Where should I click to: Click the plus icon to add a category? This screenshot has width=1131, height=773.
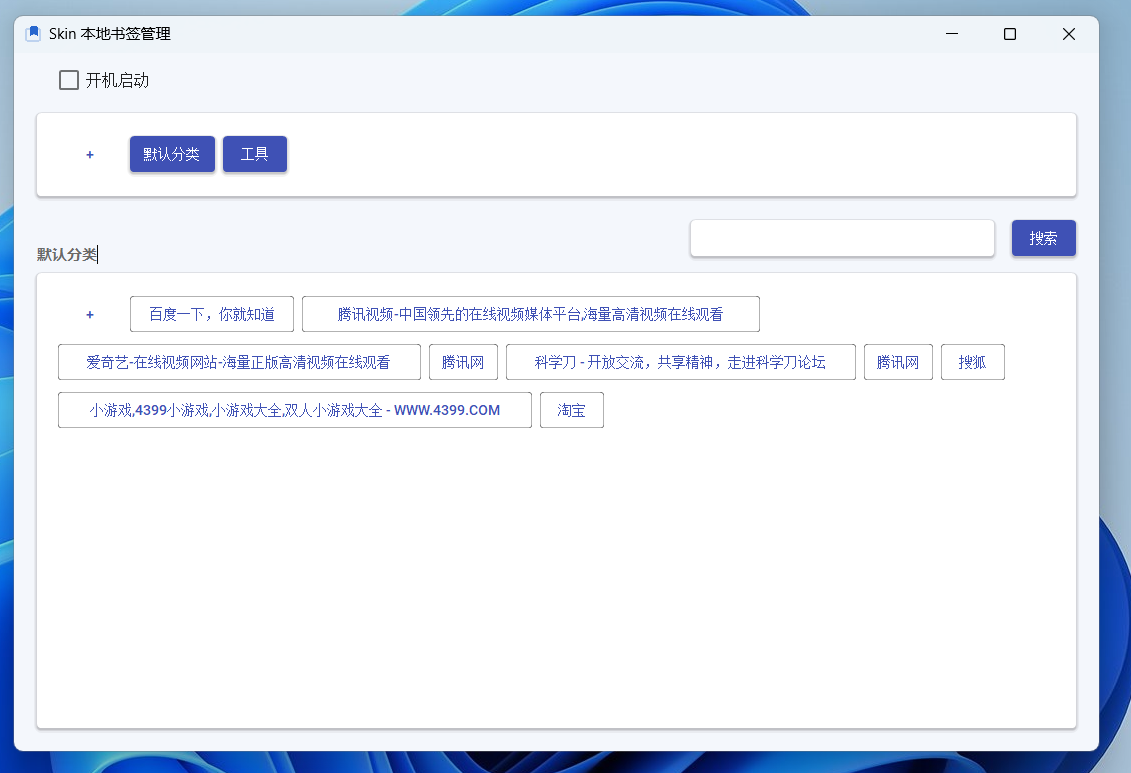click(x=89, y=155)
